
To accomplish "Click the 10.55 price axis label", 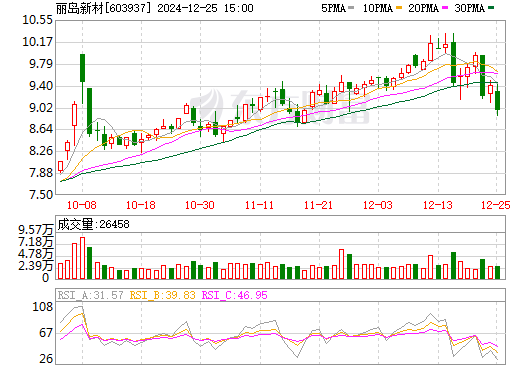I will tap(37, 20).
